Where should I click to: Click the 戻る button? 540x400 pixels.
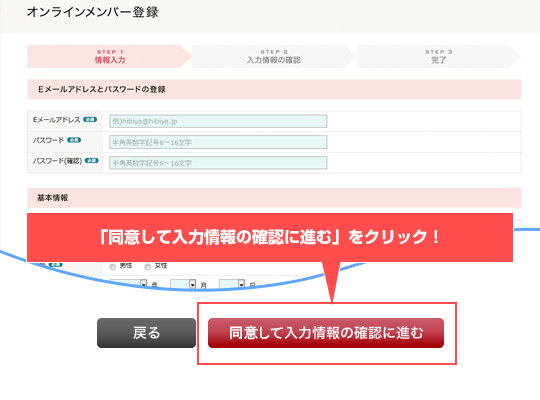(x=146, y=333)
